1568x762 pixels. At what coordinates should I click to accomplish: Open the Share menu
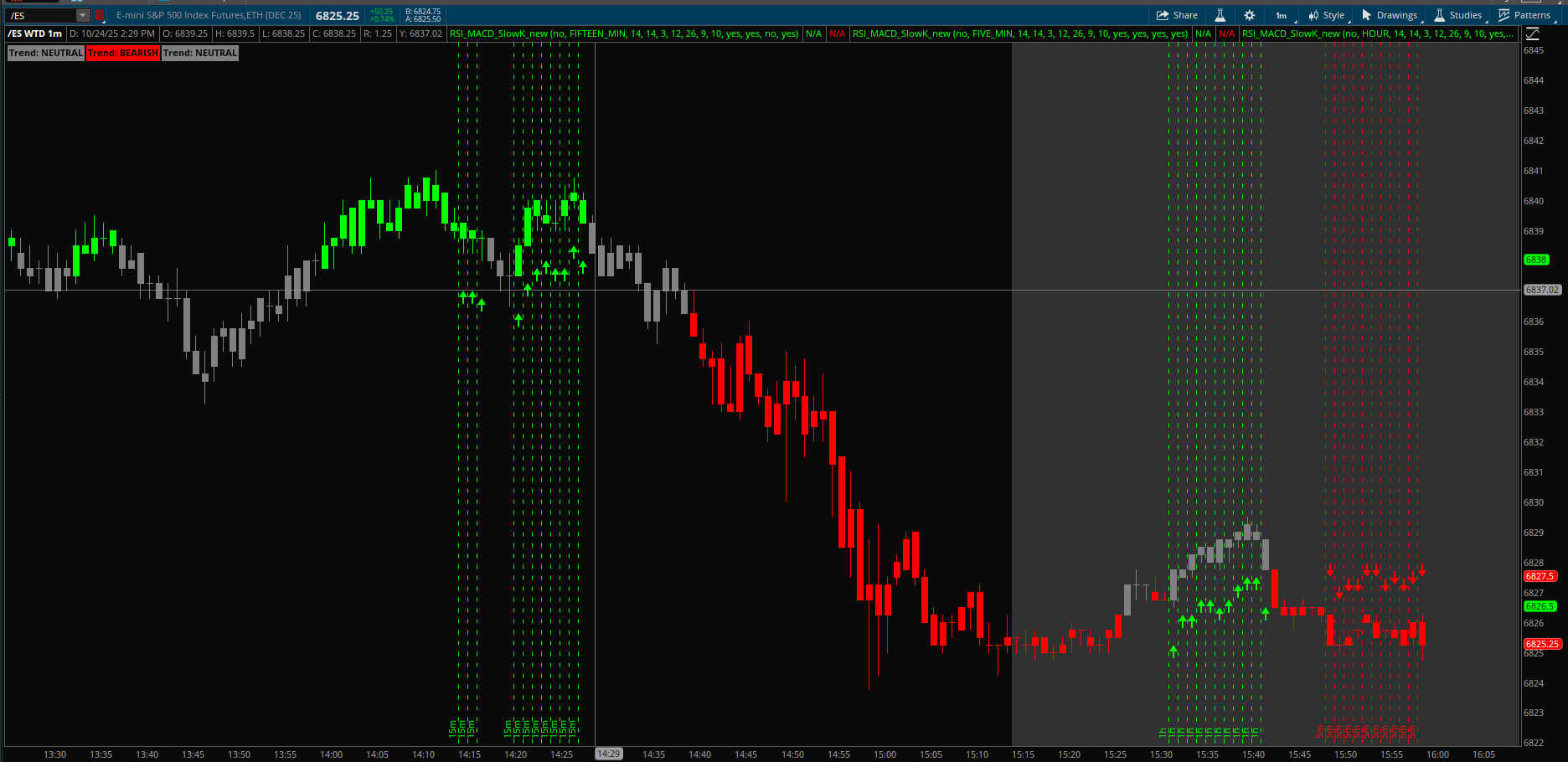[x=1177, y=15]
